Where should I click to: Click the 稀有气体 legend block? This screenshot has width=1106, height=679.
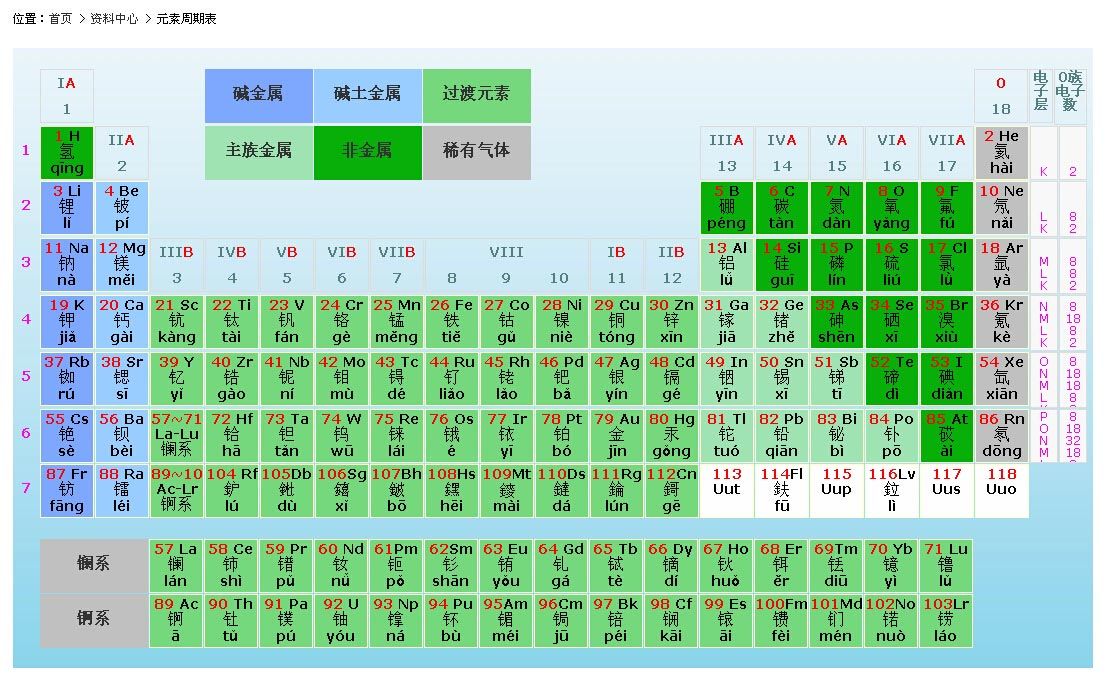(x=477, y=153)
